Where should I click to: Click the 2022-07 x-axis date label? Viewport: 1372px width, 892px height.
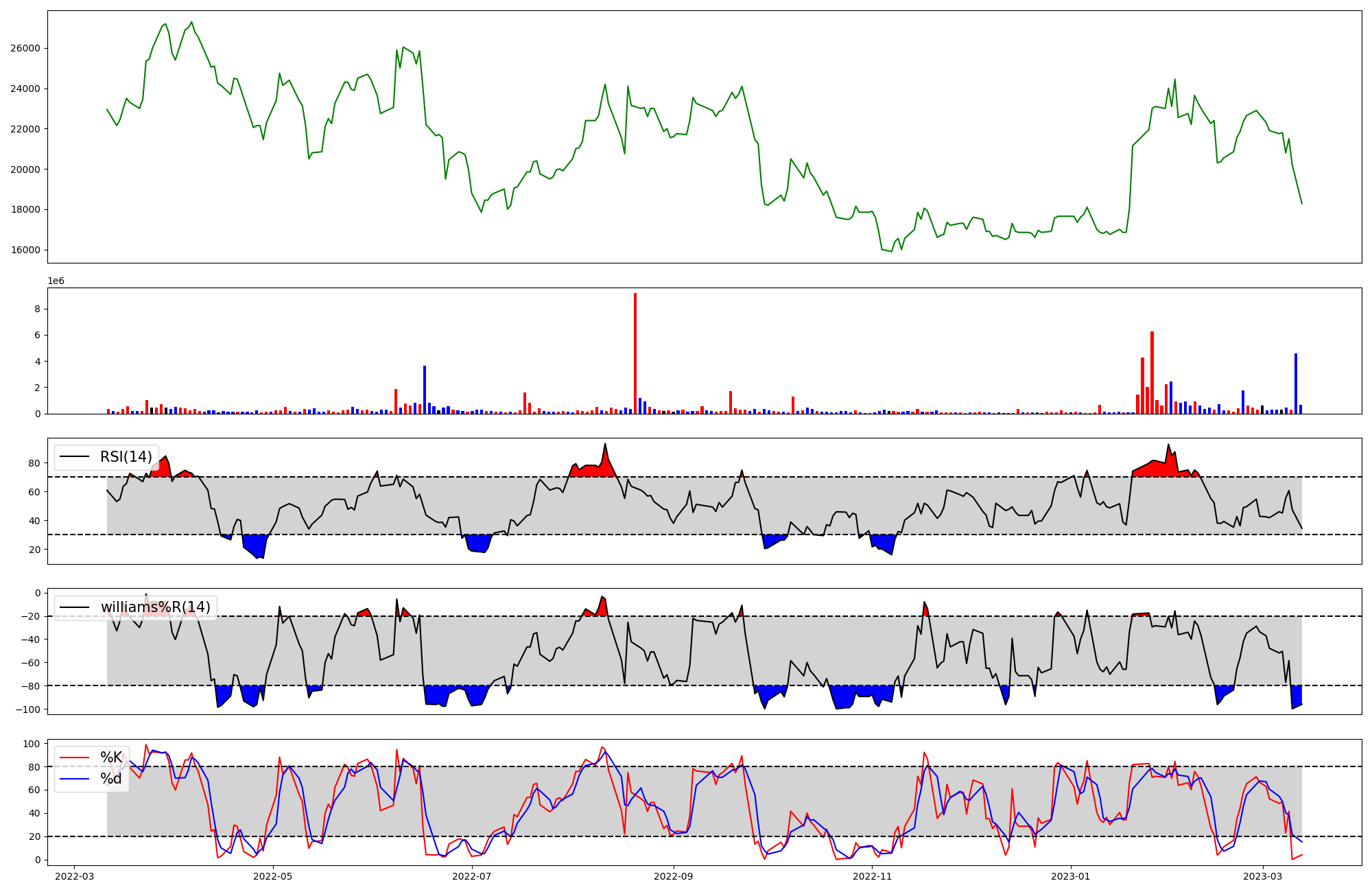pyautogui.click(x=472, y=876)
